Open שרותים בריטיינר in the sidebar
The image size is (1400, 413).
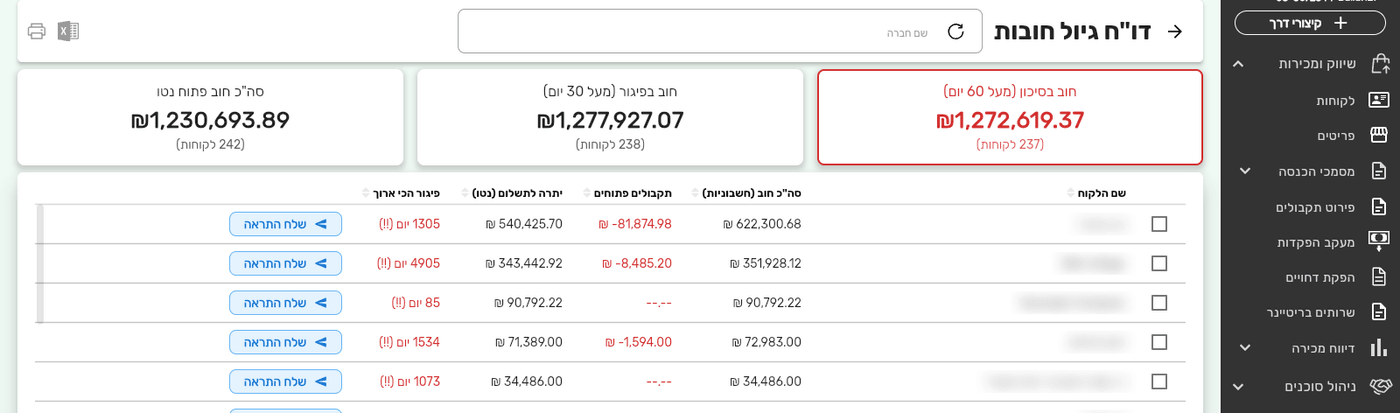pos(1310,312)
